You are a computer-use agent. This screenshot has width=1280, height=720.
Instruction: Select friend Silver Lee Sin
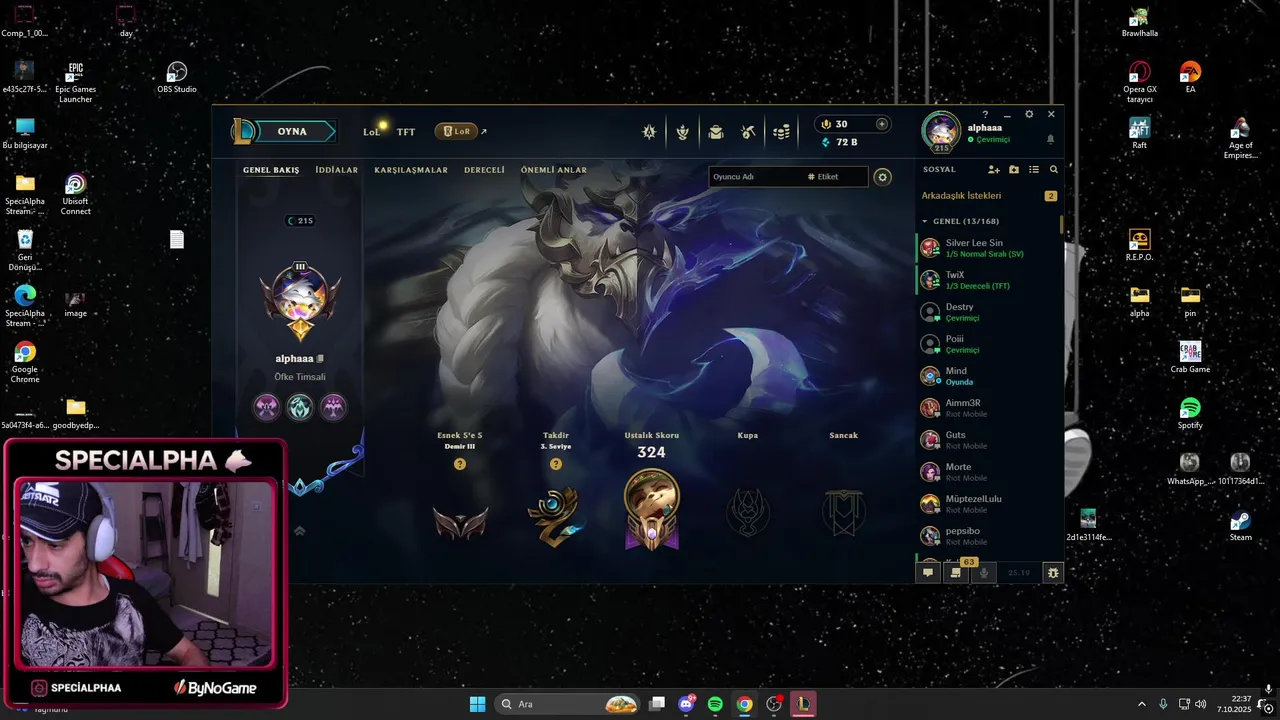pos(989,248)
